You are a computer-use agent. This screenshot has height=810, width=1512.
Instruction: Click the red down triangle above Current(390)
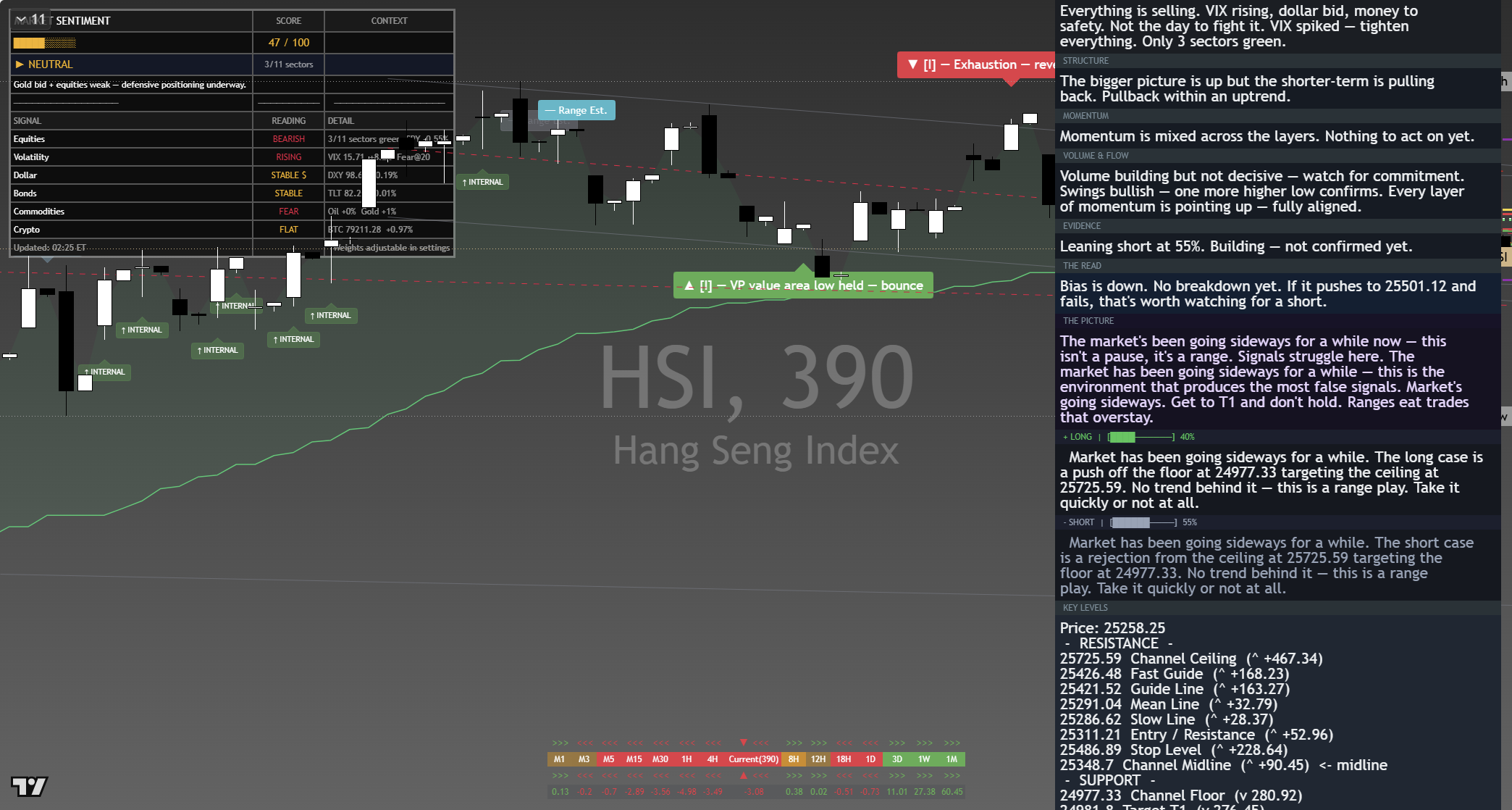coord(743,743)
